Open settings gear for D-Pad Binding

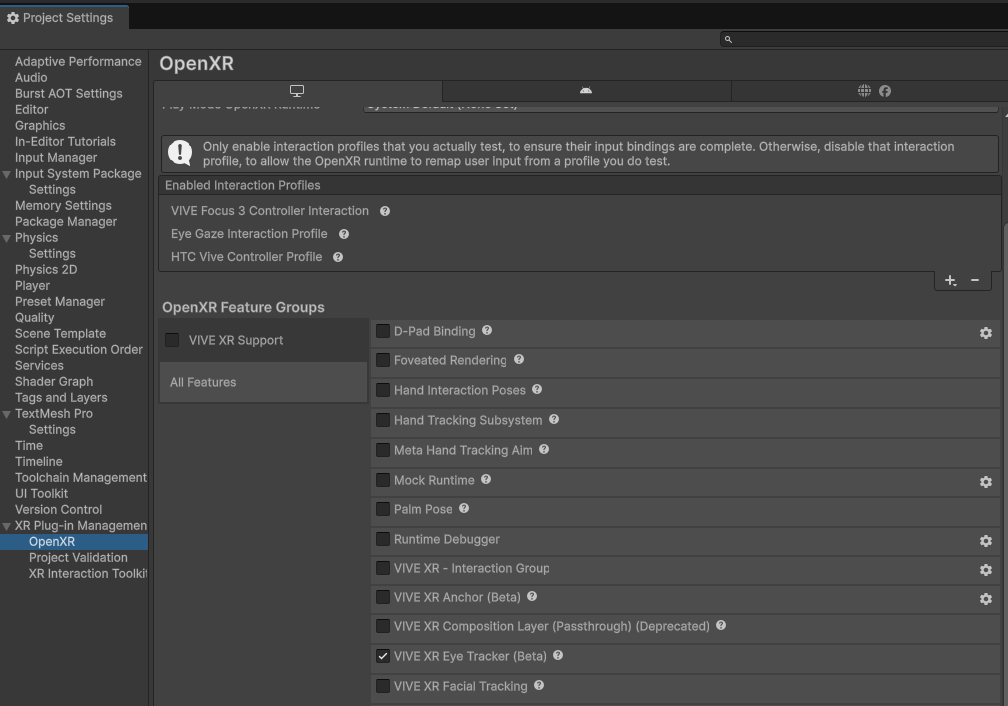point(985,333)
